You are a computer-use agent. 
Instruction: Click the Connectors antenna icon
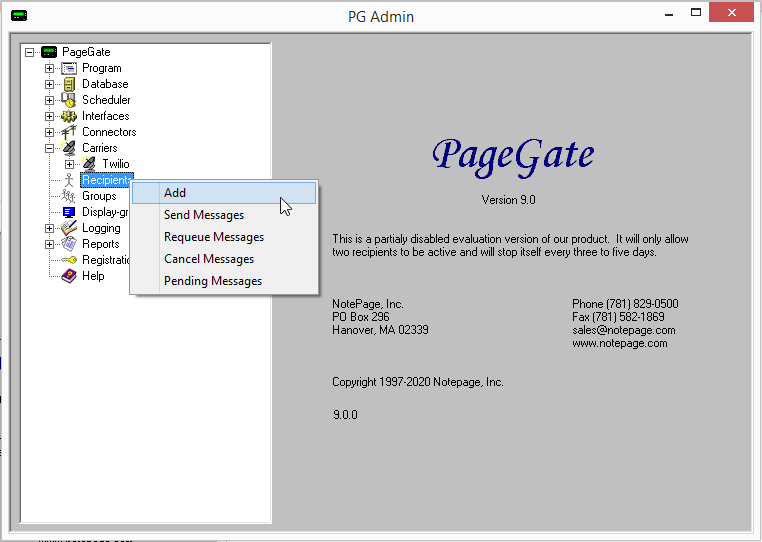(x=69, y=132)
